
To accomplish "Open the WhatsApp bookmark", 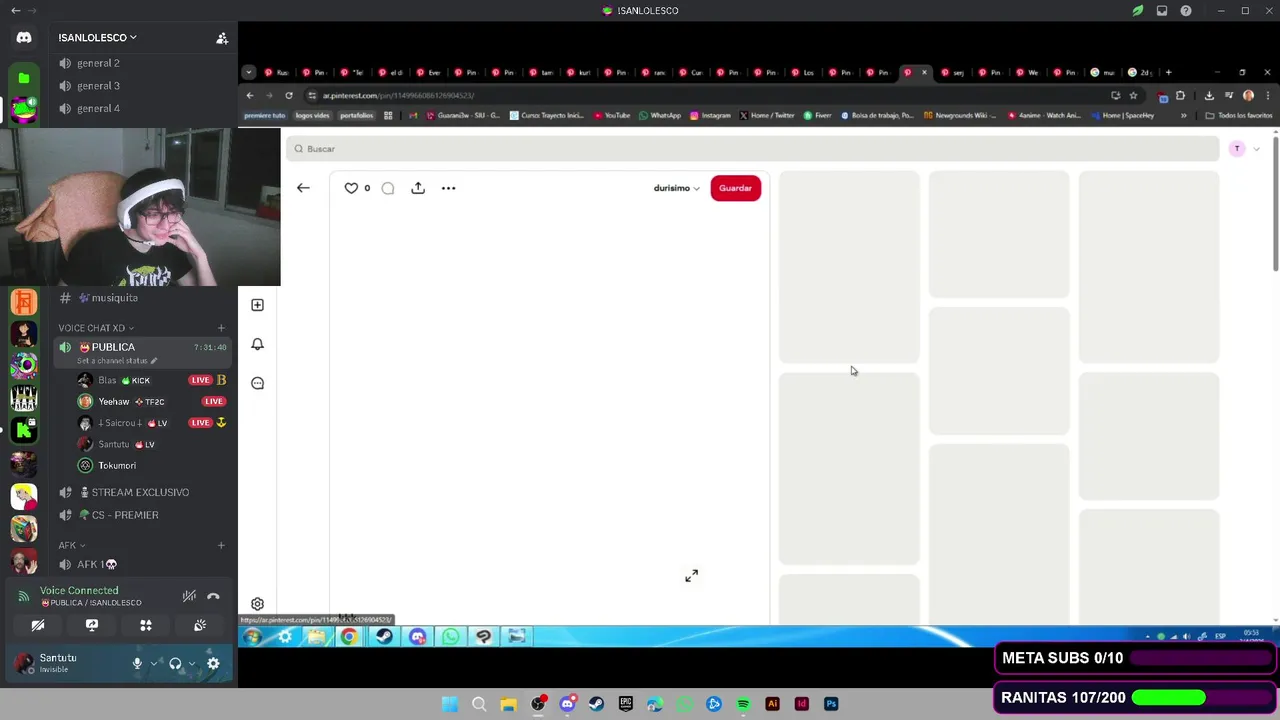I will 660,115.
